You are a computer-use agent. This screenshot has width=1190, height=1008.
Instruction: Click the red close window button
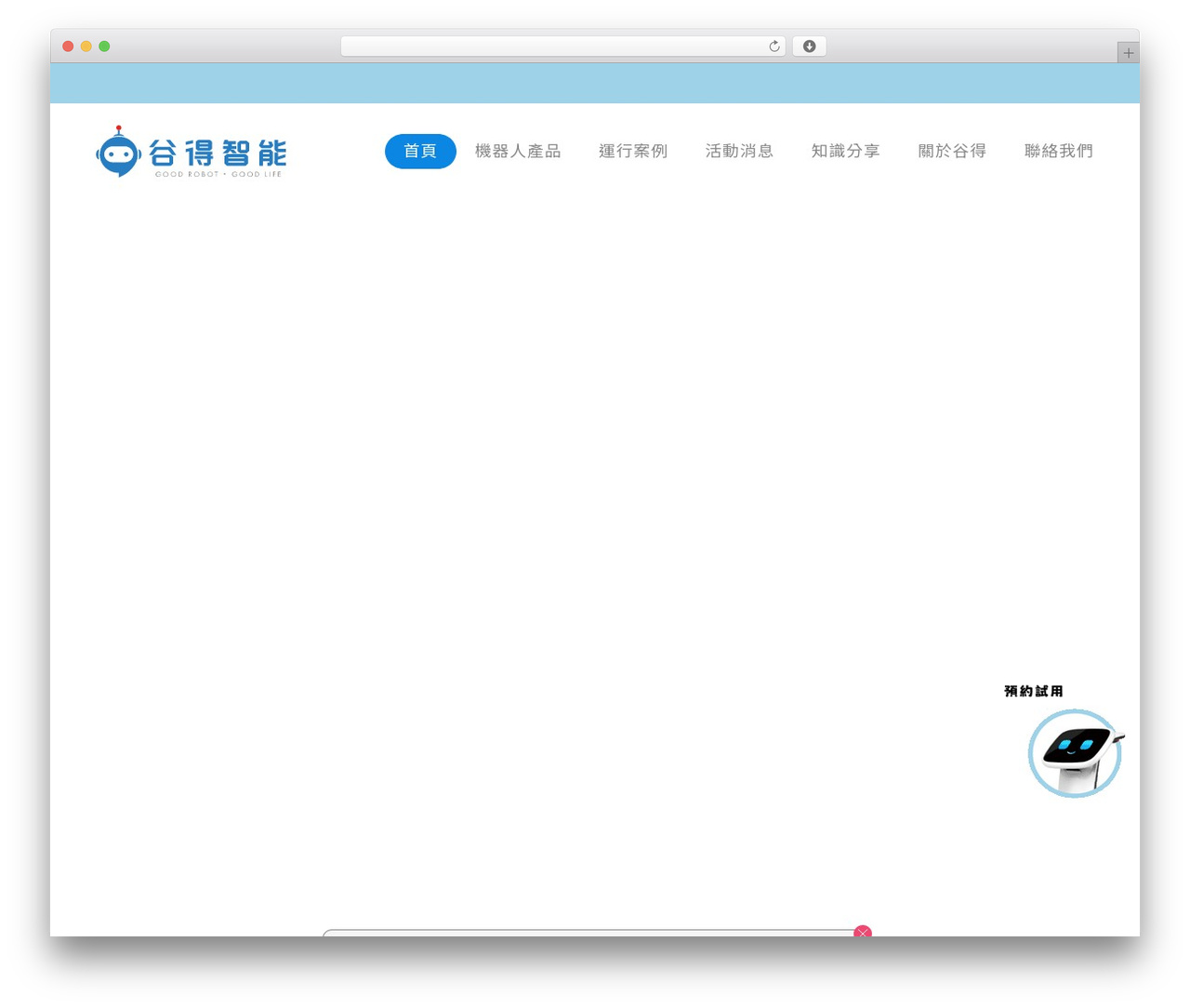coord(68,46)
